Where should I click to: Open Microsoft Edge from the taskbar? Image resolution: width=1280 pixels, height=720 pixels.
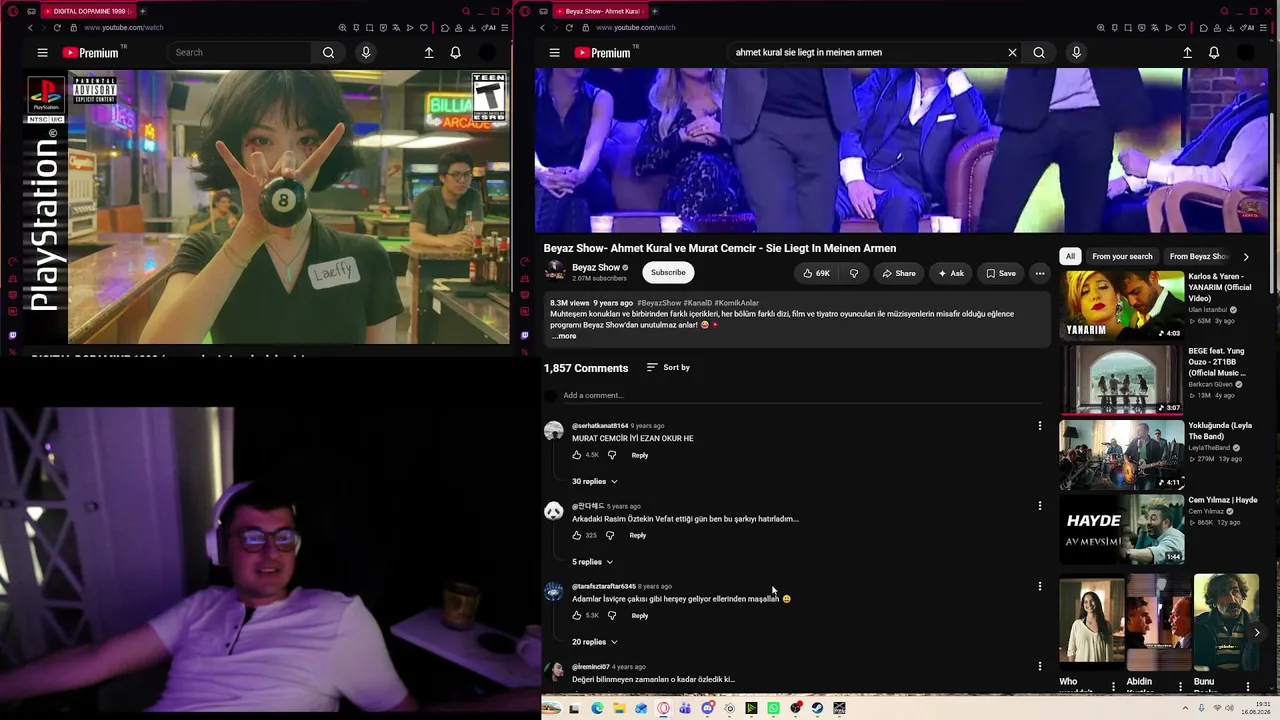(x=597, y=709)
